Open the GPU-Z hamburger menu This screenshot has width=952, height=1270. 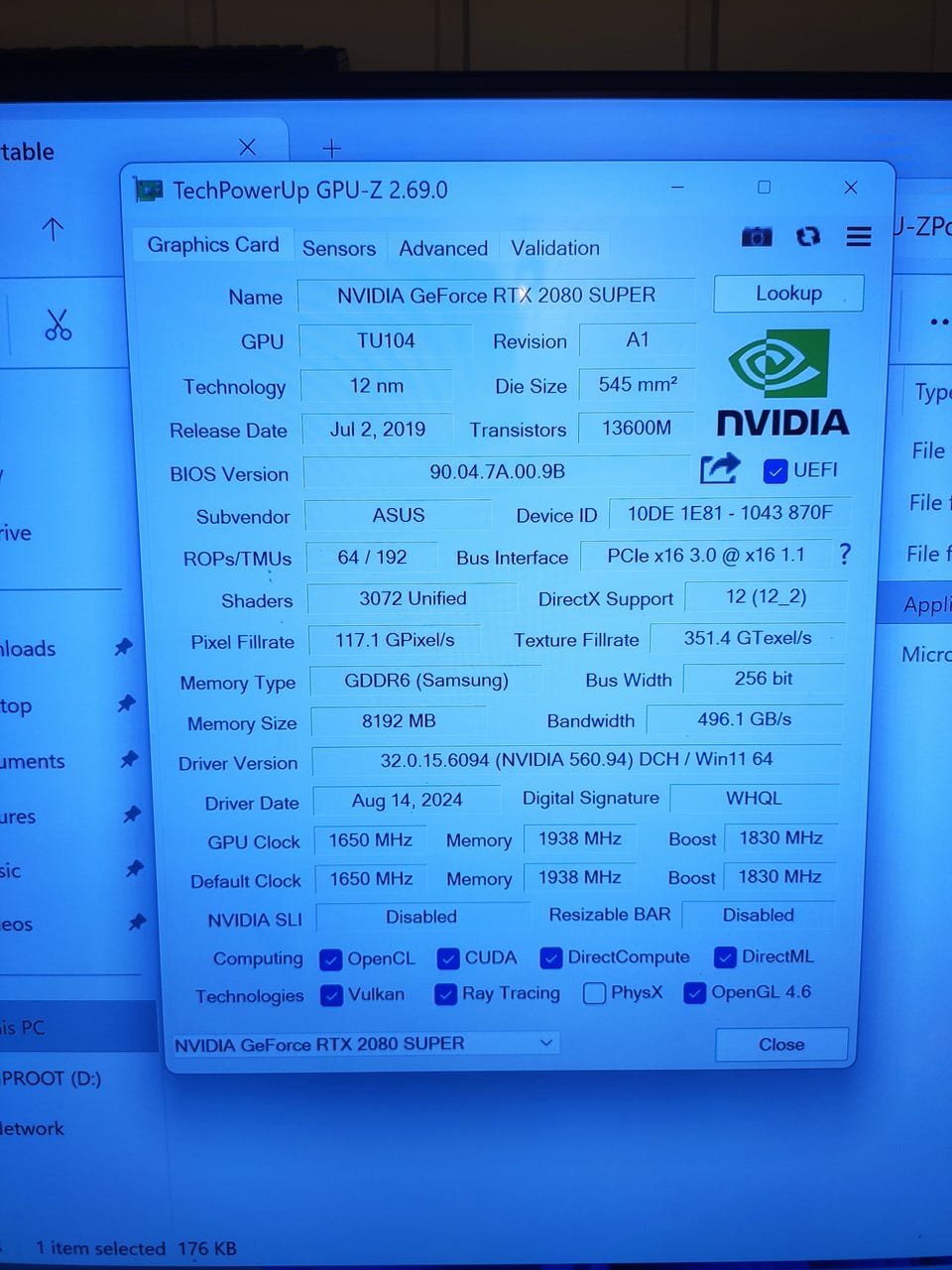click(859, 236)
